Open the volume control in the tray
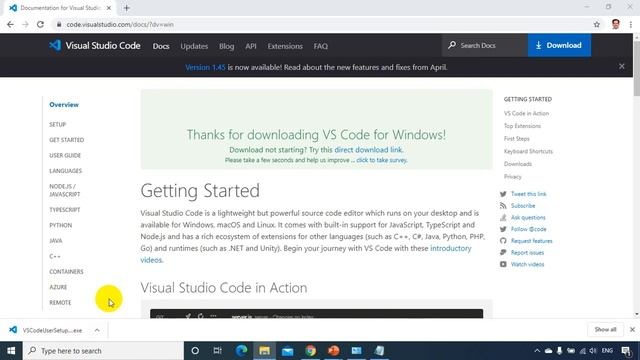 click(x=593, y=351)
